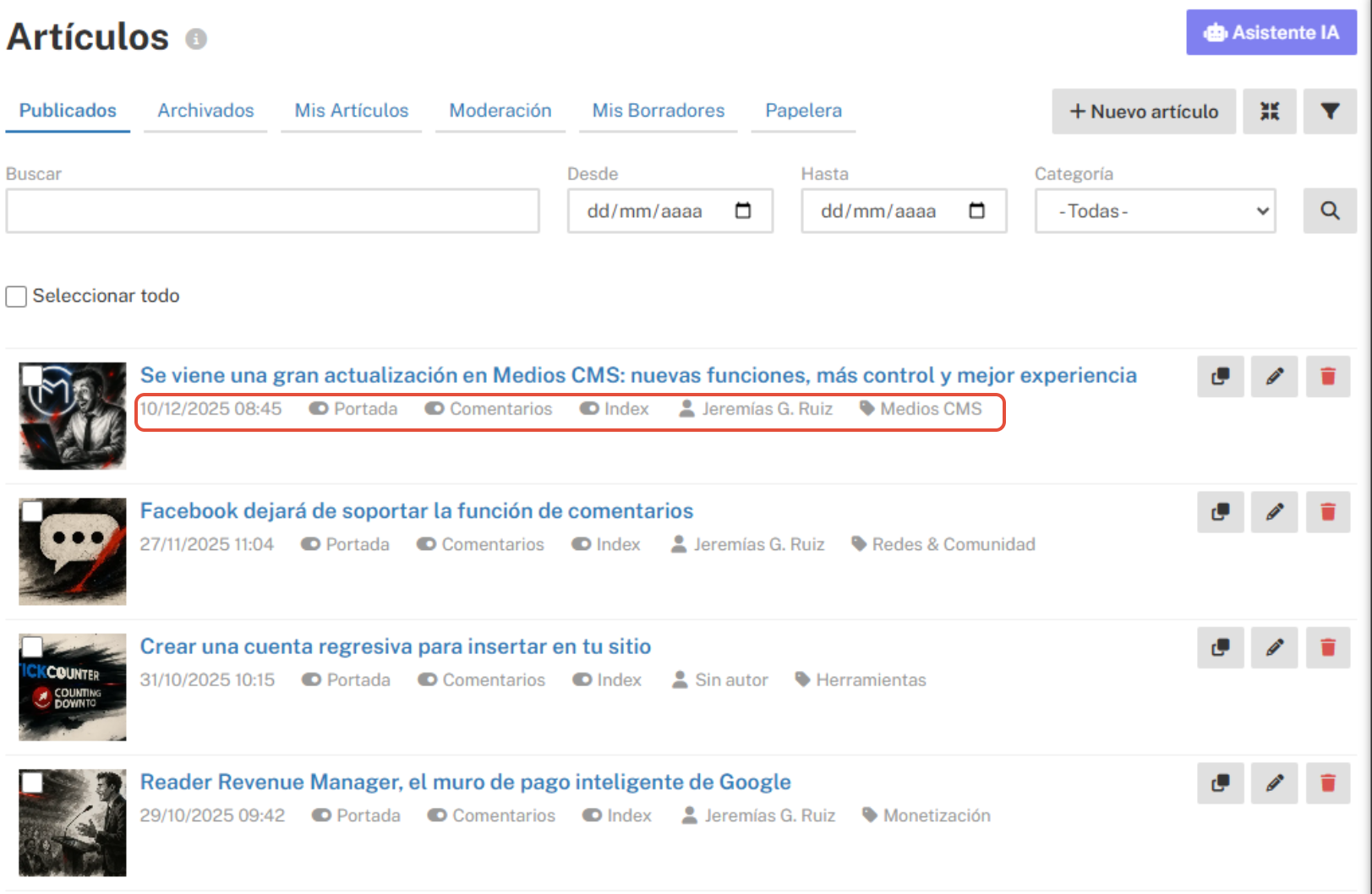Click the magnifier search button
This screenshot has height=894, width=1372.
pos(1330,210)
